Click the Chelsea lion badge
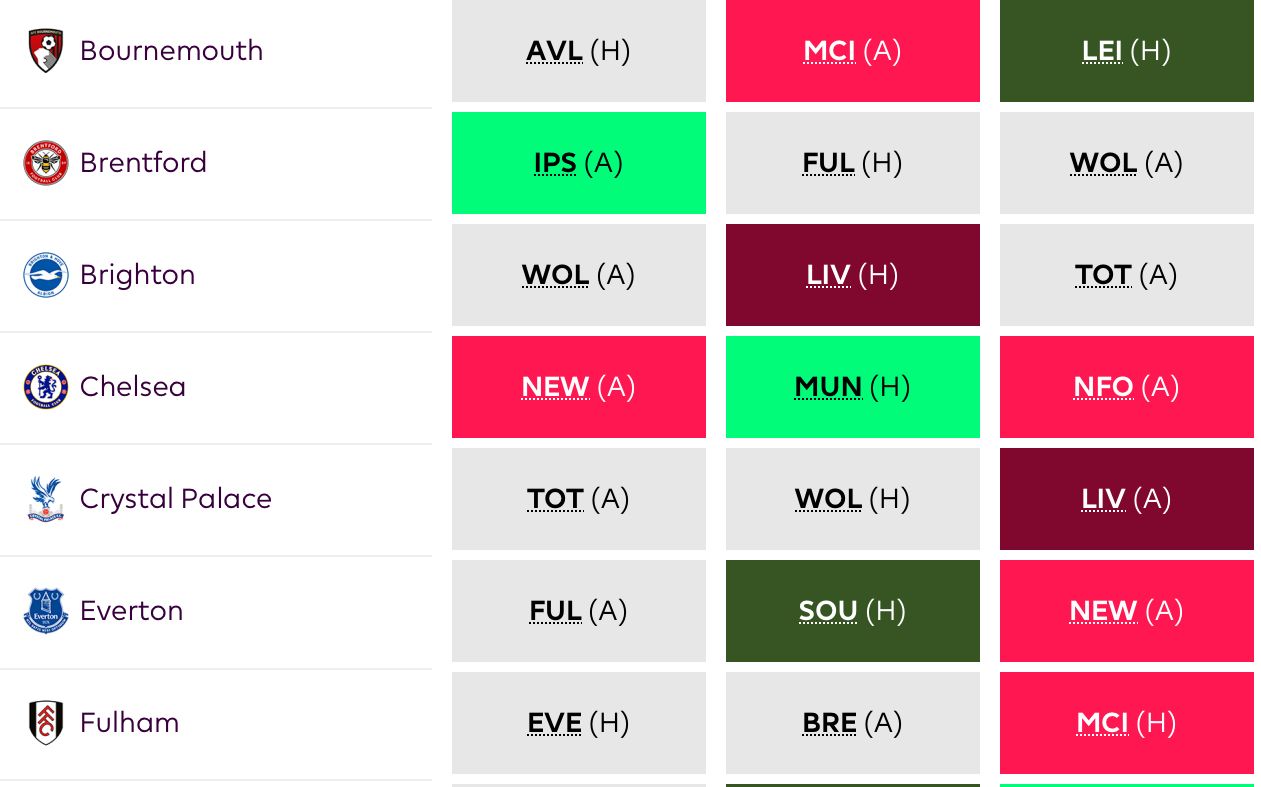Image resolution: width=1261 pixels, height=787 pixels. coord(46,387)
